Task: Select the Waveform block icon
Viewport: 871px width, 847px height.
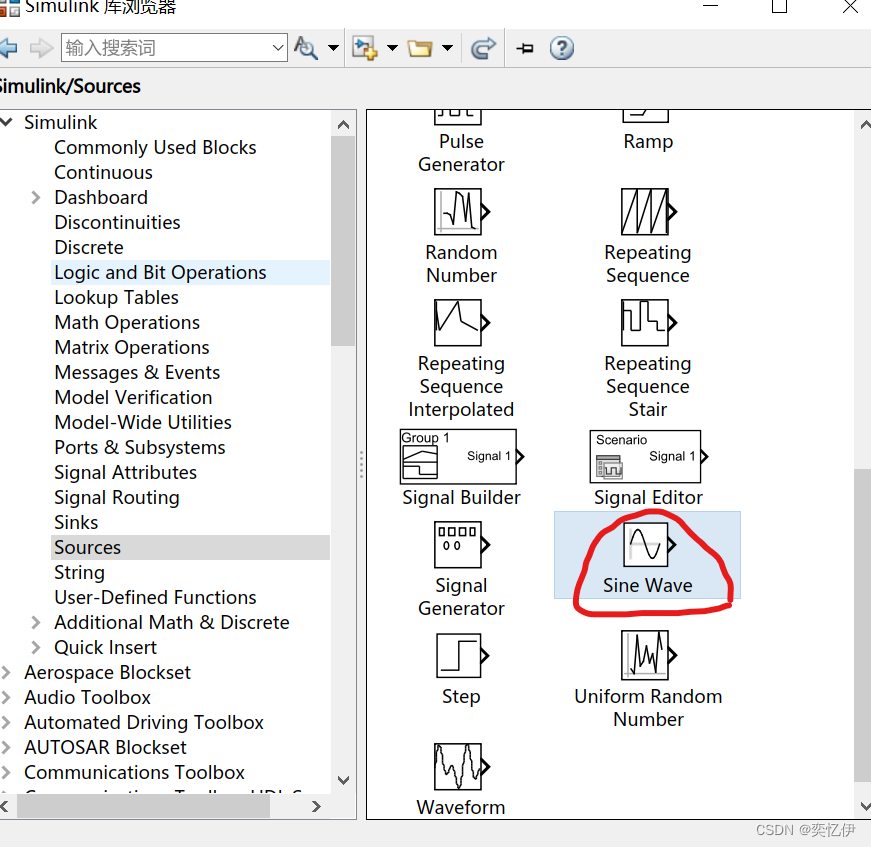Action: click(x=462, y=766)
